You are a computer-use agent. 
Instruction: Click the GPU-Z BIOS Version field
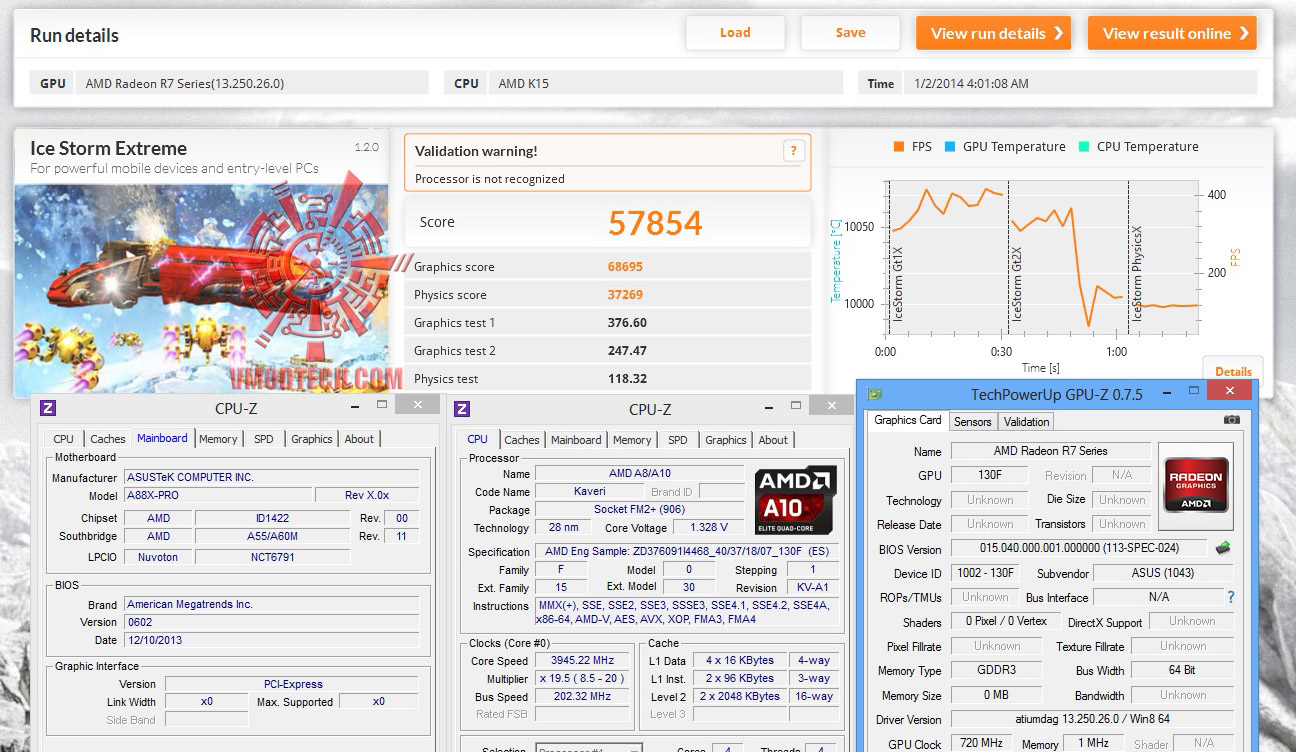[1079, 549]
